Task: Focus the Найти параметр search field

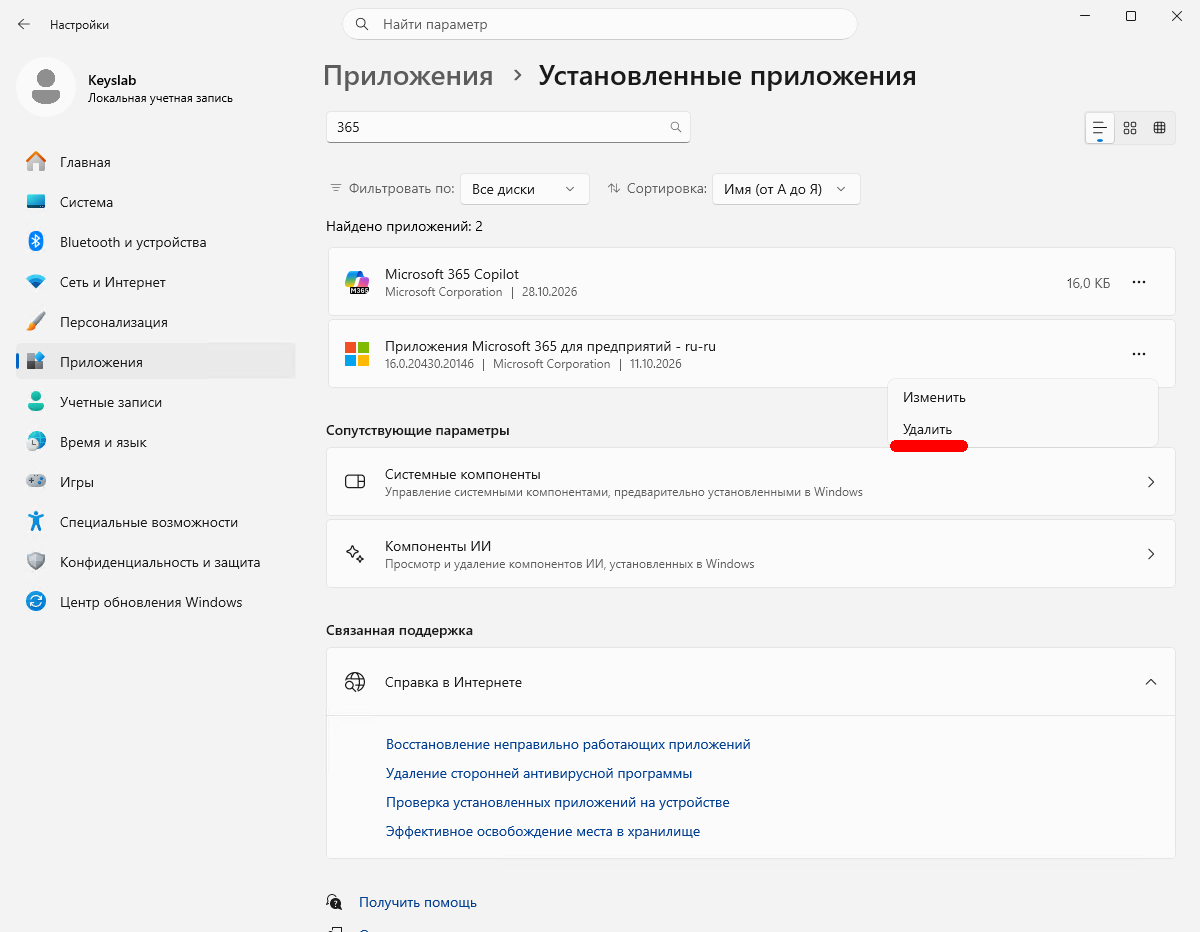Action: click(600, 24)
